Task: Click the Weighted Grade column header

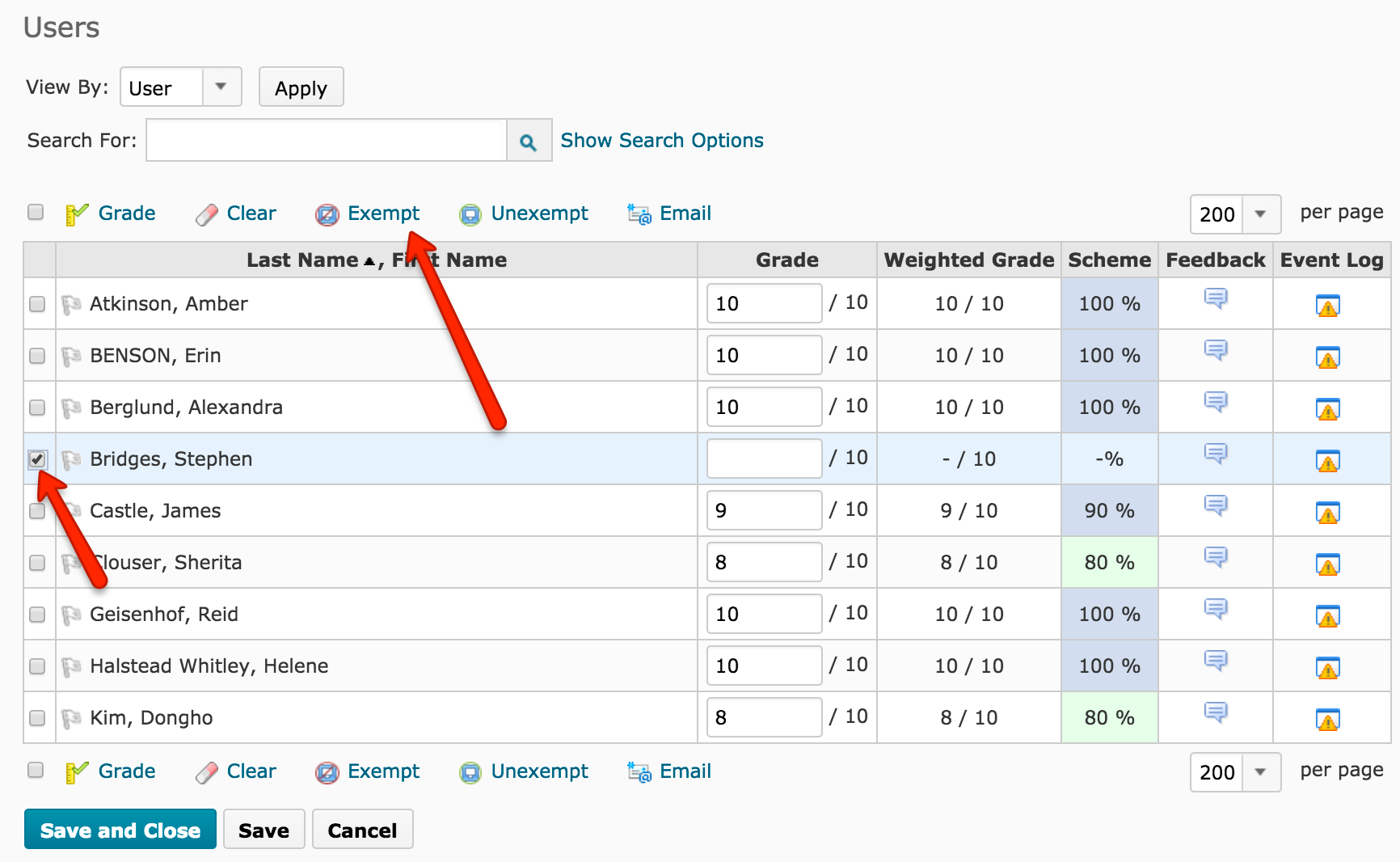Action: (968, 260)
